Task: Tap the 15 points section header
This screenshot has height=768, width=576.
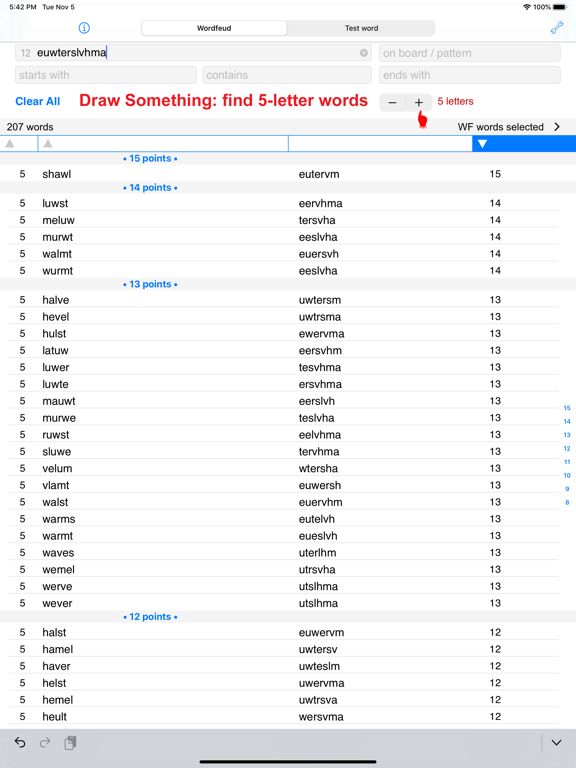Action: (150, 158)
